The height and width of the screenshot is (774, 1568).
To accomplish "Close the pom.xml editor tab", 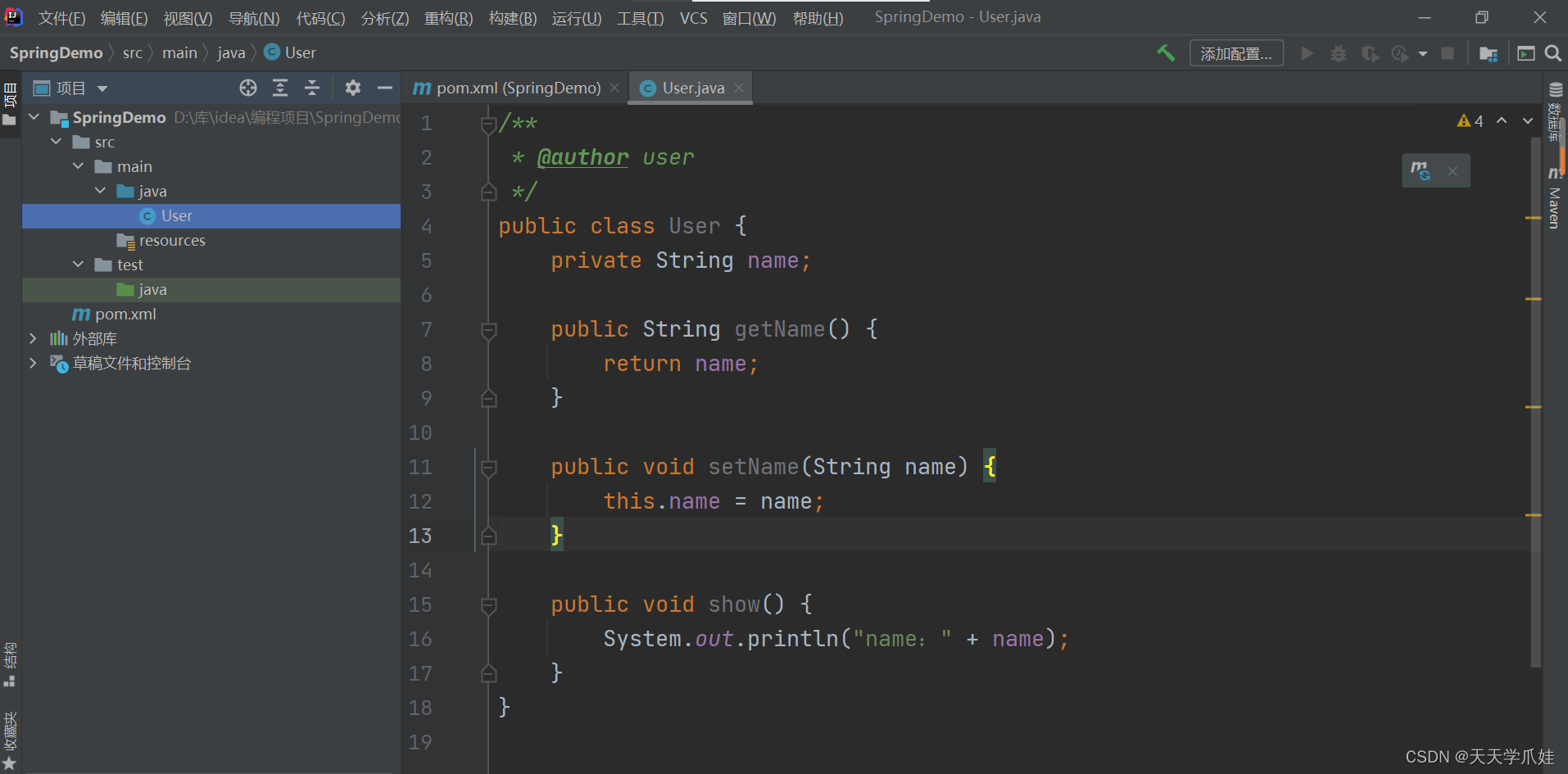I will tap(614, 88).
